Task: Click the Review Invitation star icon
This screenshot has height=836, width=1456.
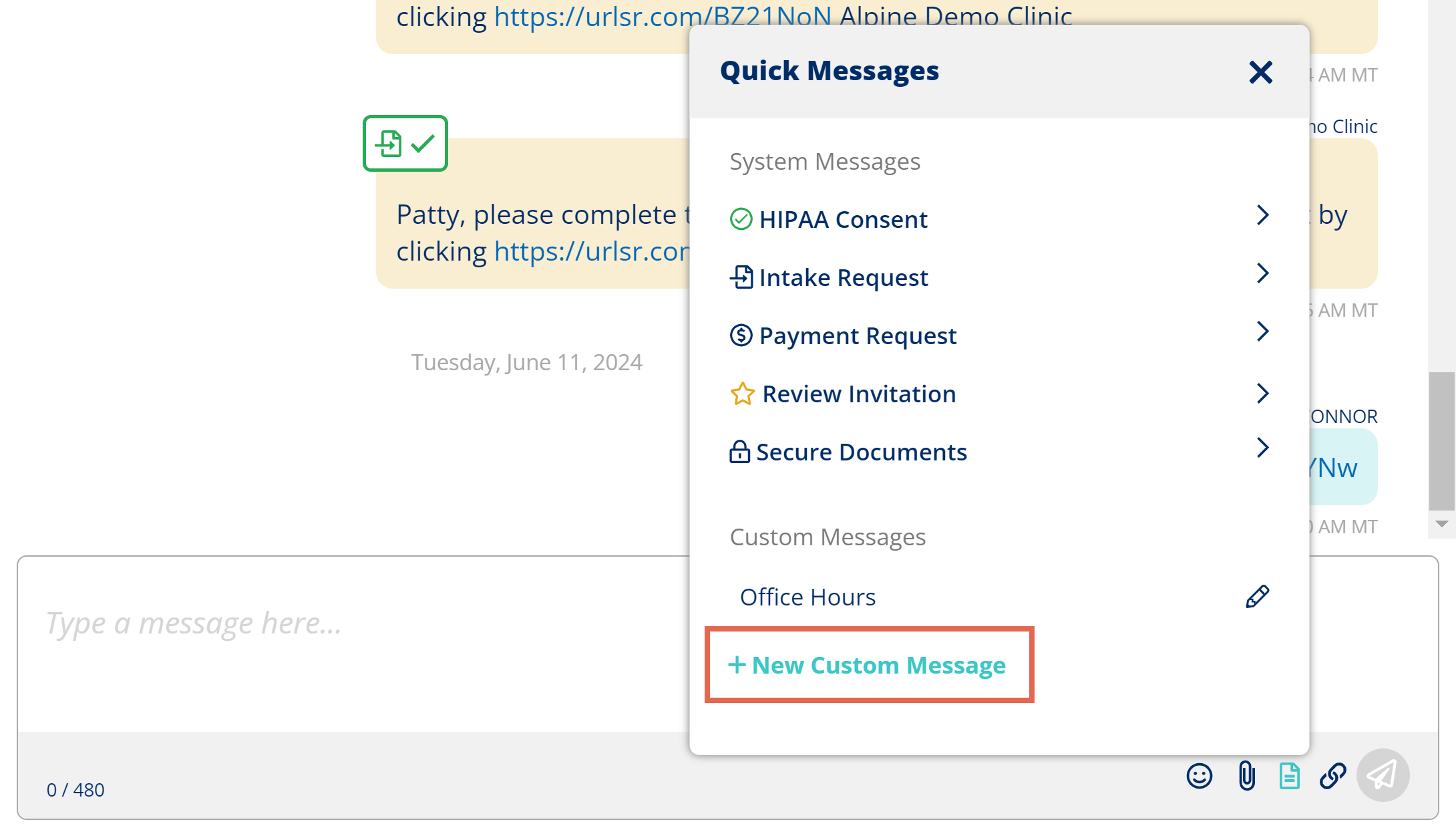Action: click(x=742, y=394)
